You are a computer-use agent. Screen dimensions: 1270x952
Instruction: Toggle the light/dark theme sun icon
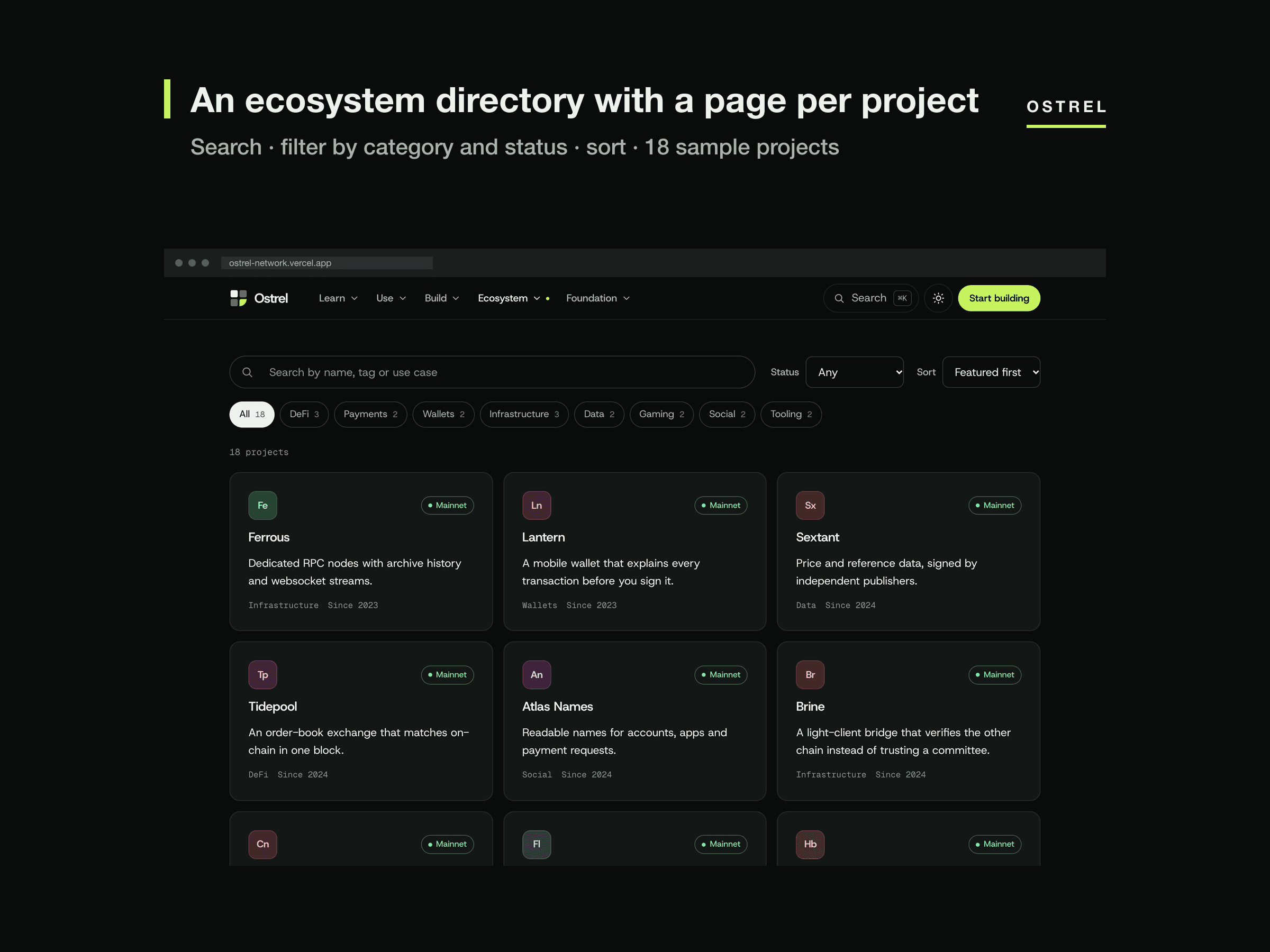938,298
